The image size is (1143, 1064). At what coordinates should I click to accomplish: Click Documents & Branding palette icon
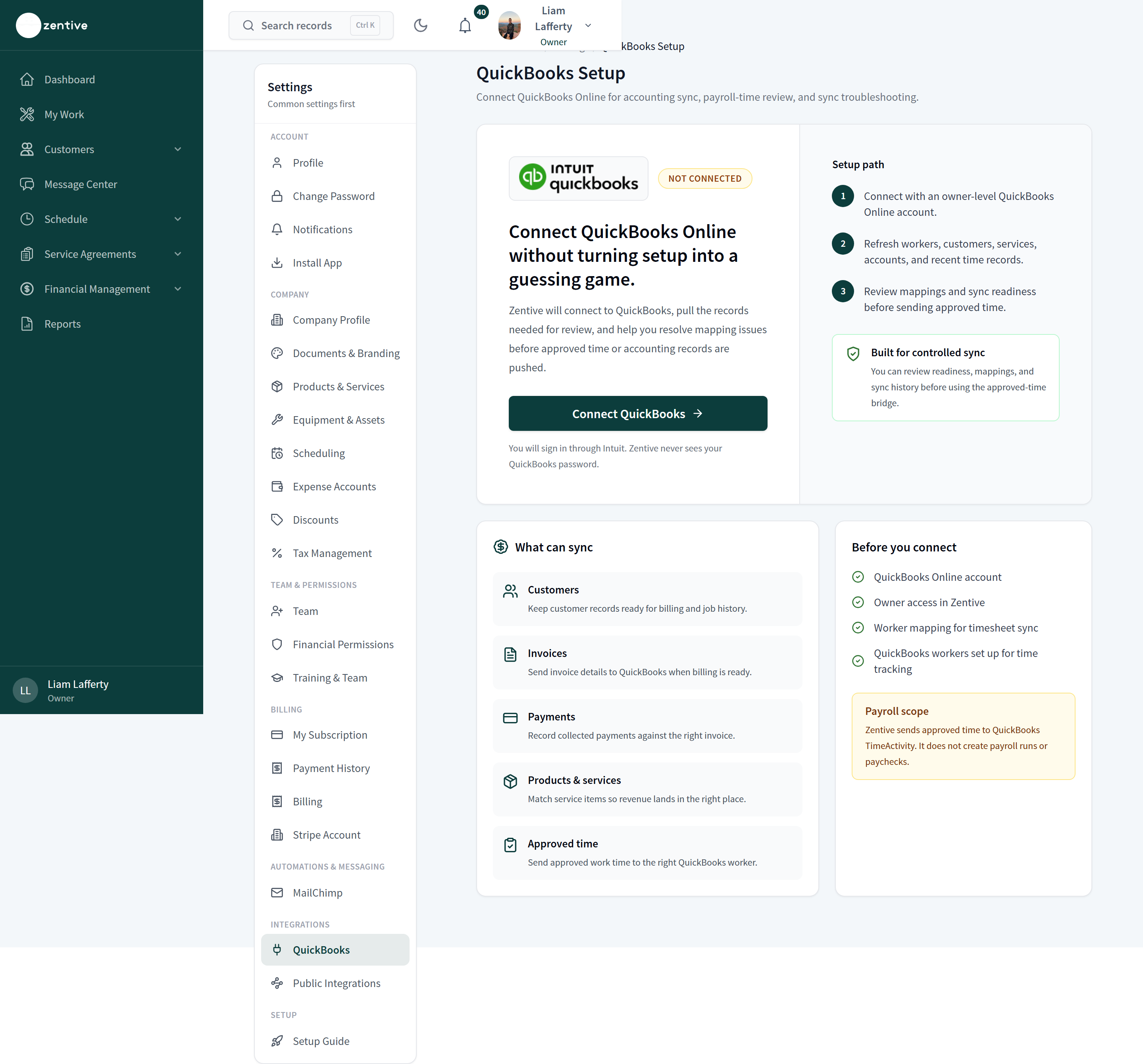tap(277, 353)
